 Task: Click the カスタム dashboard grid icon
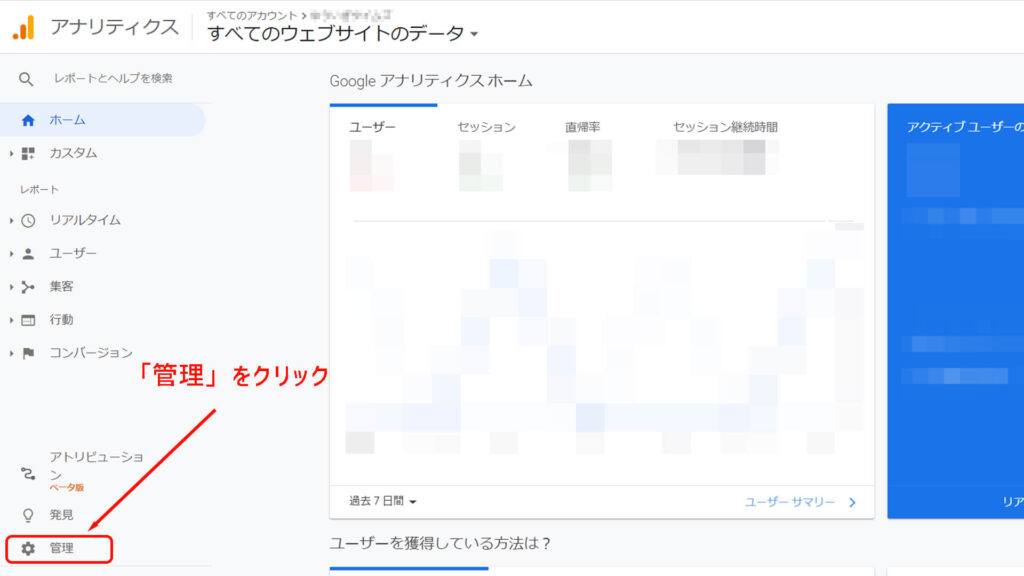[x=27, y=153]
